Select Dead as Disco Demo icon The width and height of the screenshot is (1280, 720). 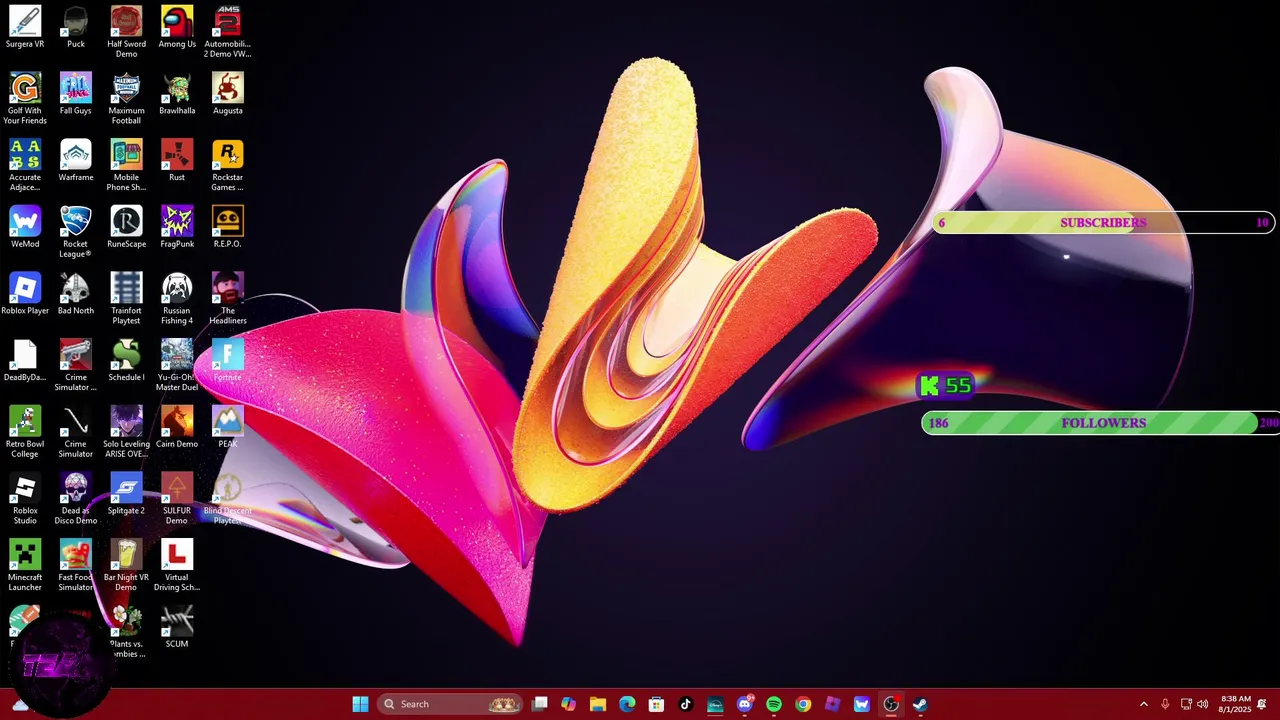click(x=76, y=498)
